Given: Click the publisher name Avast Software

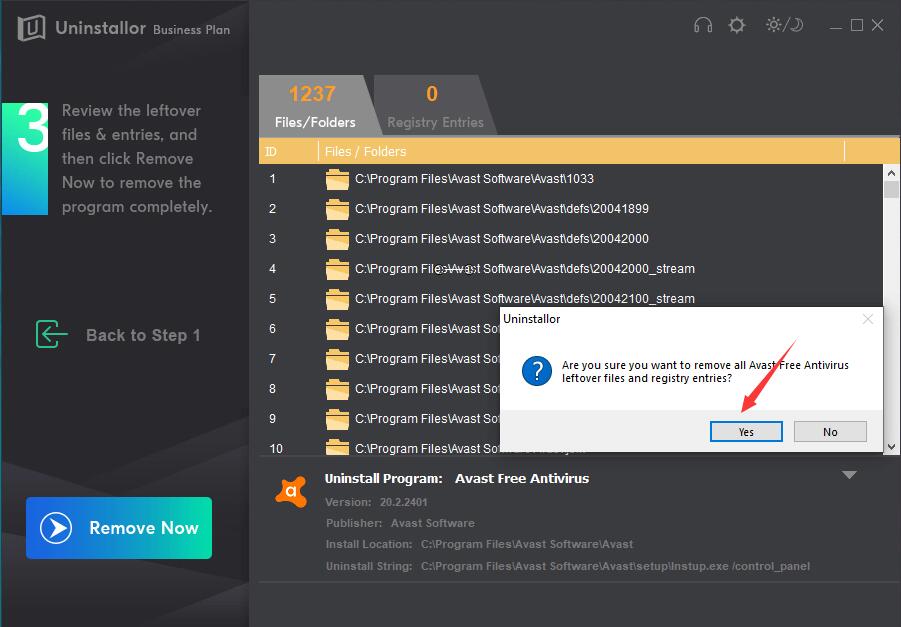Looking at the screenshot, I should pyautogui.click(x=433, y=523).
